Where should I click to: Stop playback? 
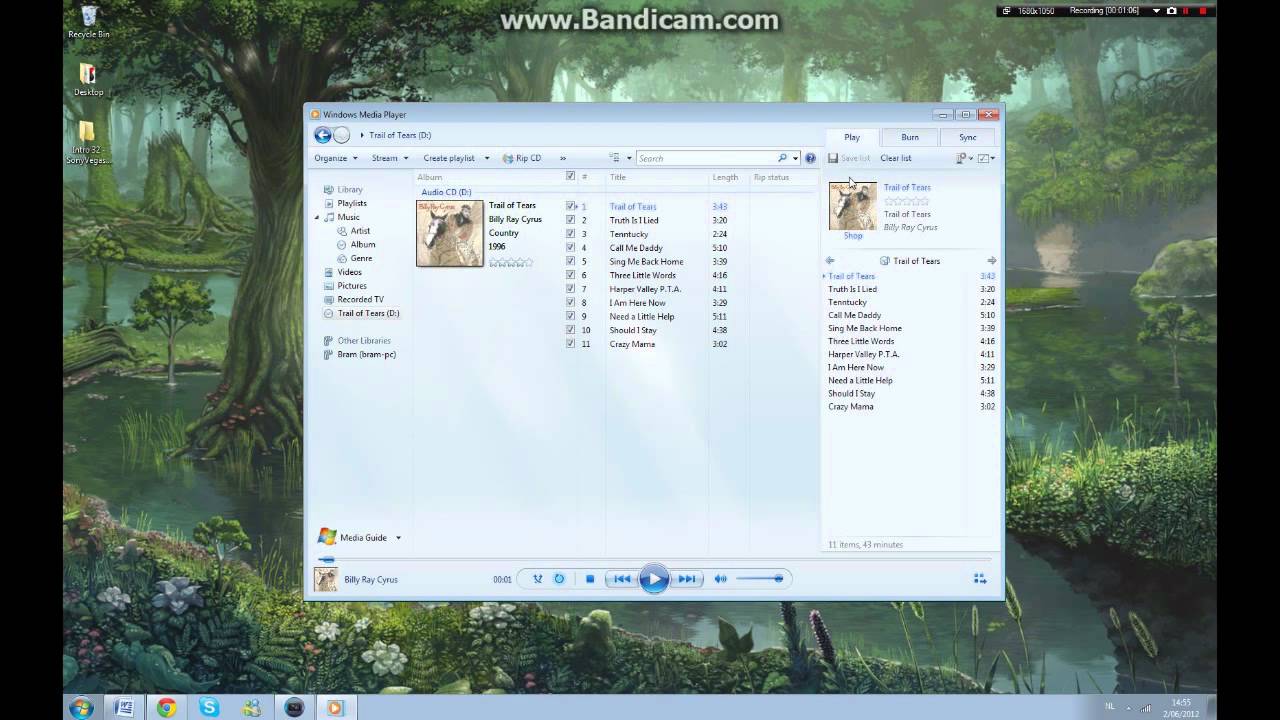coord(590,579)
